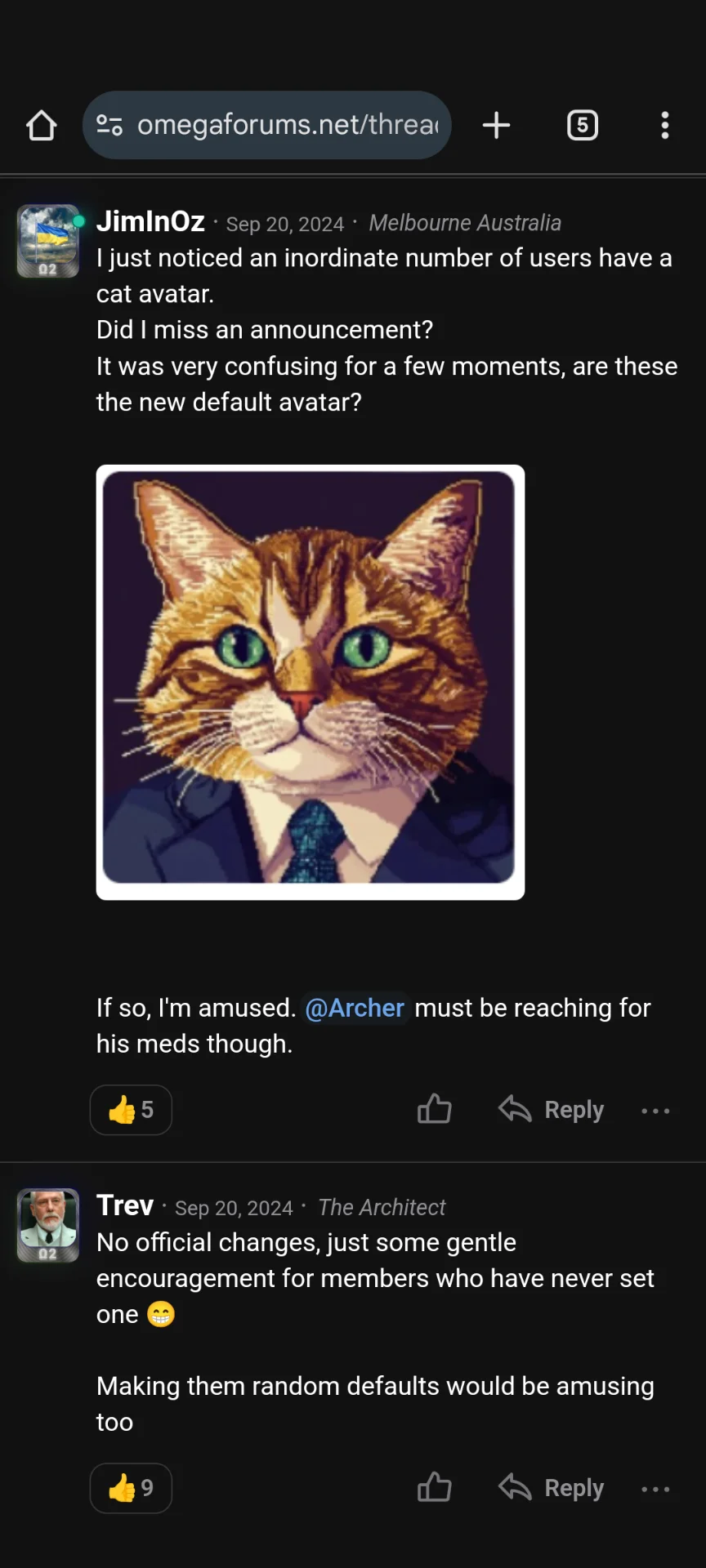Open JimInOz username profile link

click(x=150, y=221)
